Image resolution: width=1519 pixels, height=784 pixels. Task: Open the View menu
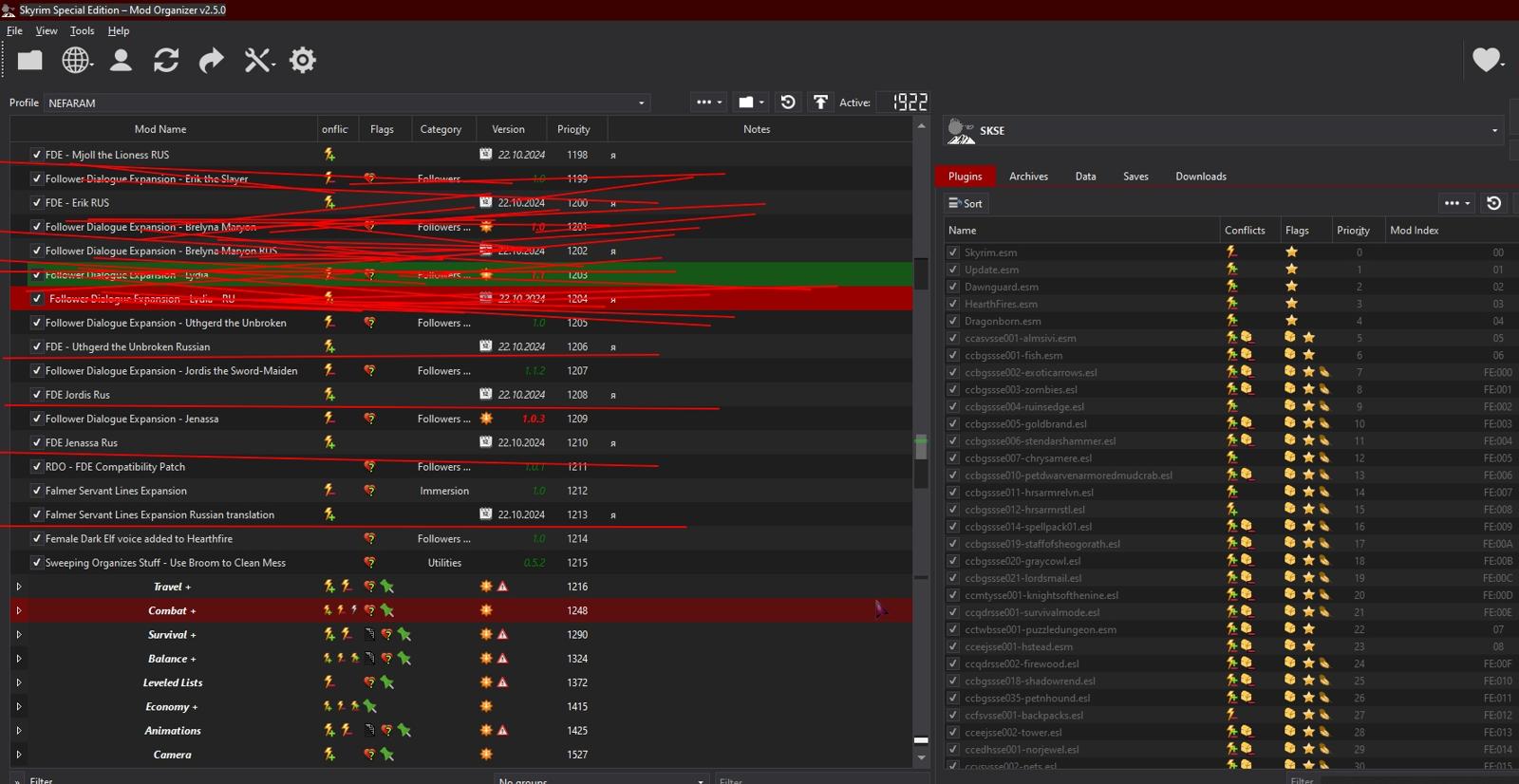47,30
